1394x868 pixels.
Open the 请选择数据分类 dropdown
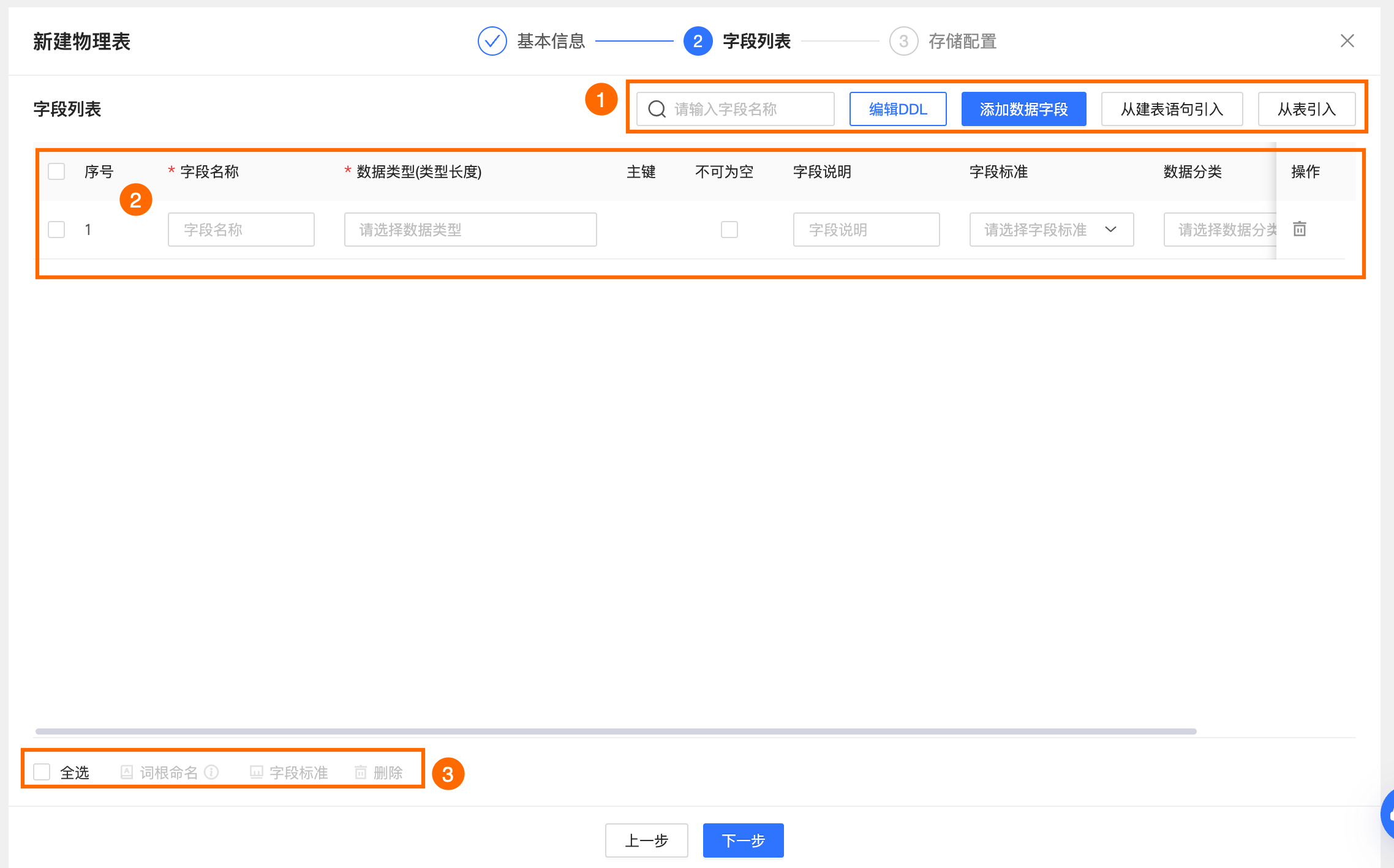(1219, 230)
